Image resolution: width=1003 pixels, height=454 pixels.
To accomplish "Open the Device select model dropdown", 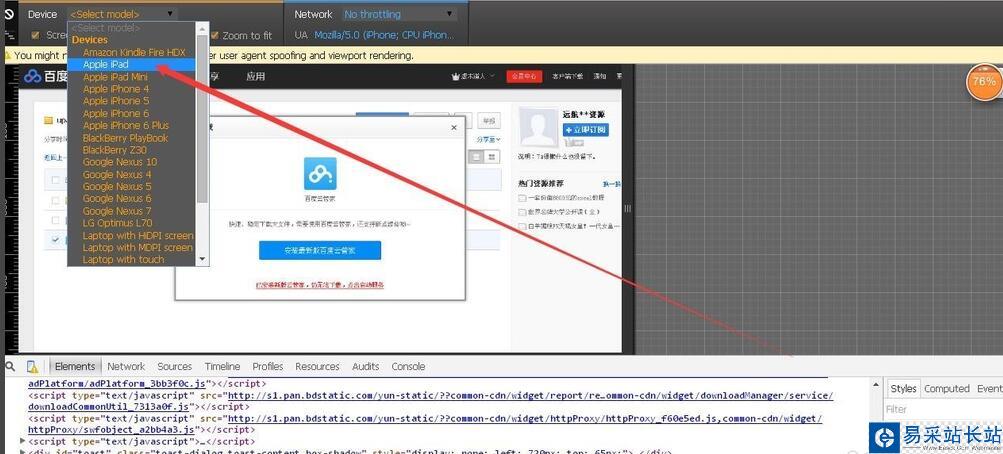I will 122,13.
